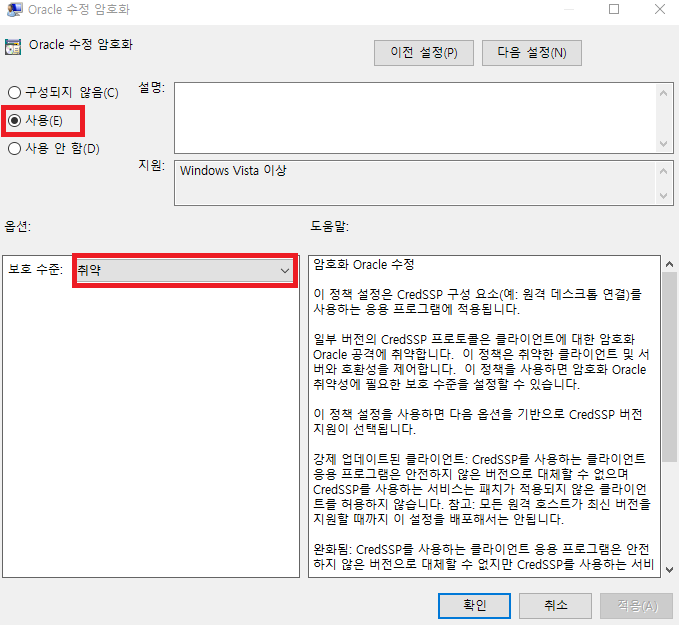The height and width of the screenshot is (625, 679).
Task: Confirm with the 확인 button
Action: 474,605
